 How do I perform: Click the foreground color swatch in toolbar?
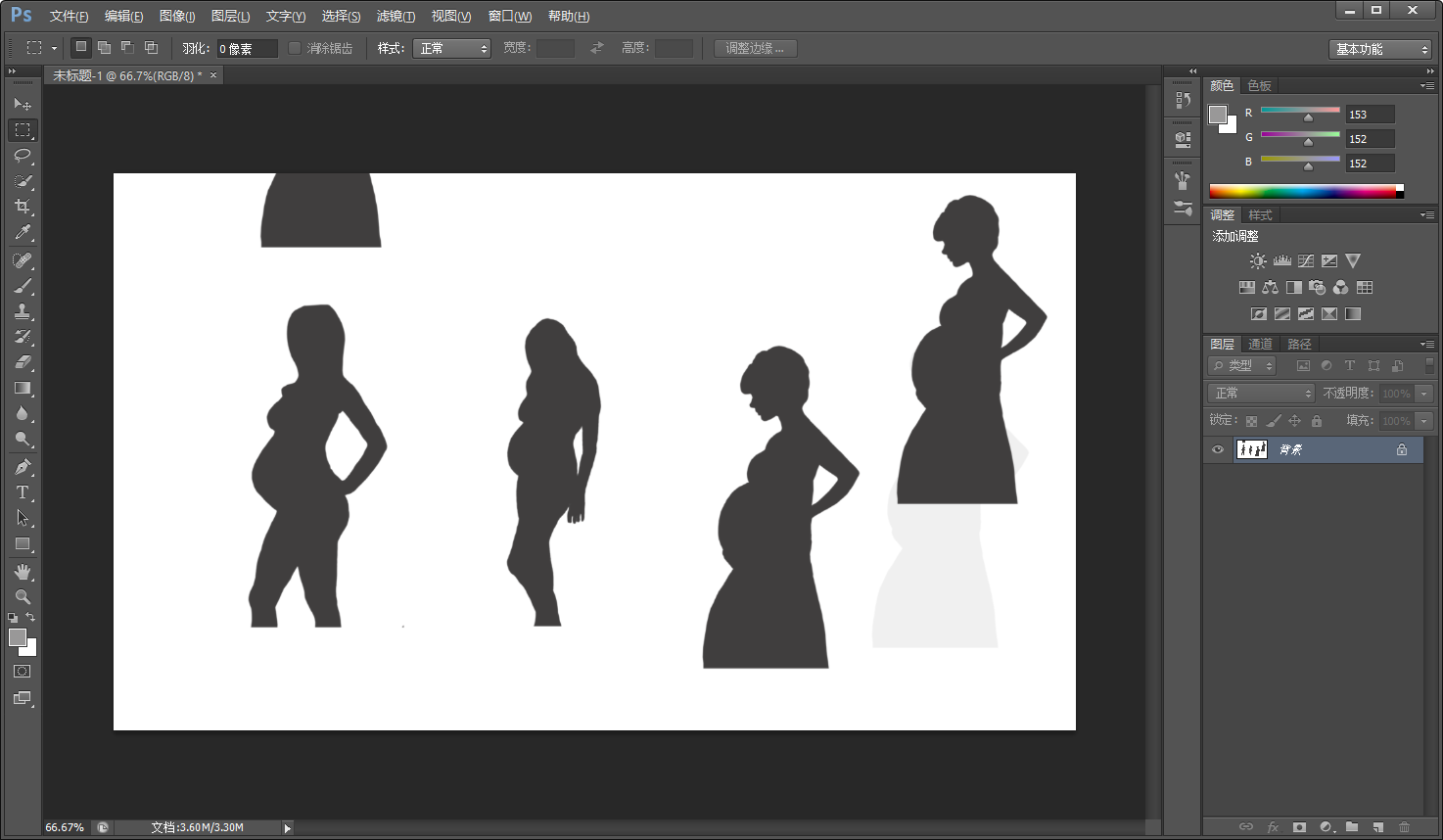(x=17, y=637)
